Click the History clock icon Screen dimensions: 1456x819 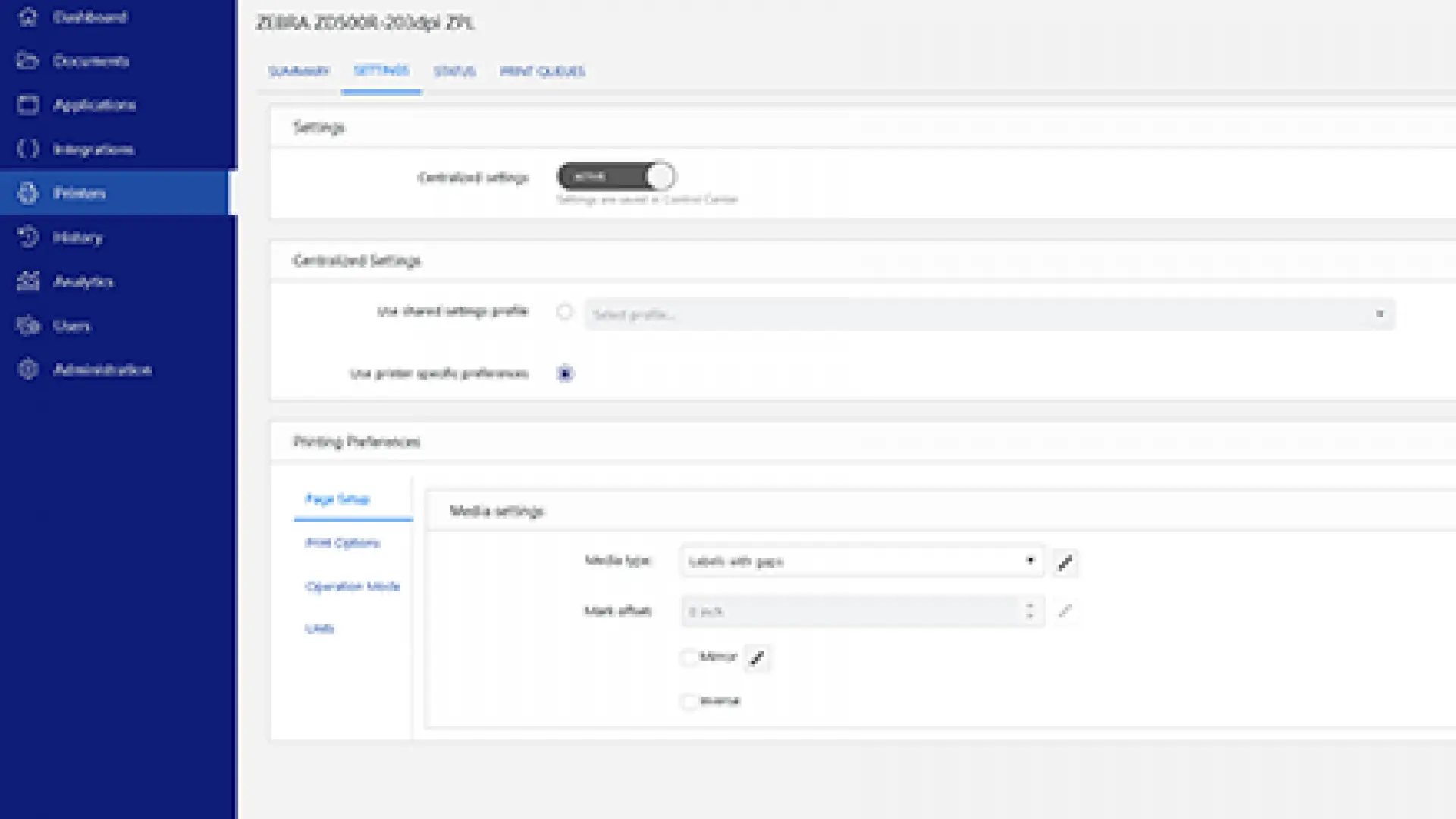coord(28,237)
